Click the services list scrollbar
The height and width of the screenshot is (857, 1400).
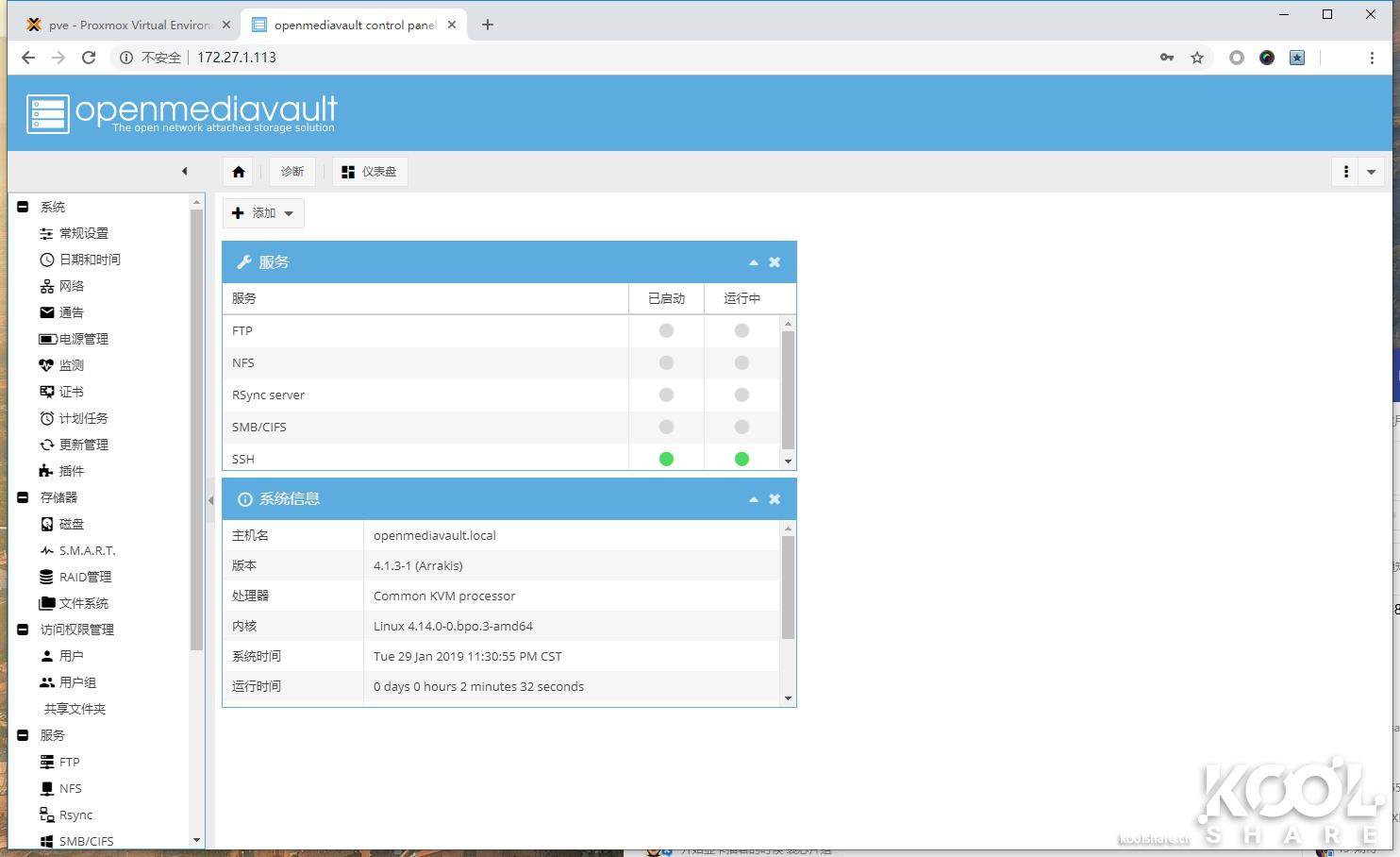788,392
